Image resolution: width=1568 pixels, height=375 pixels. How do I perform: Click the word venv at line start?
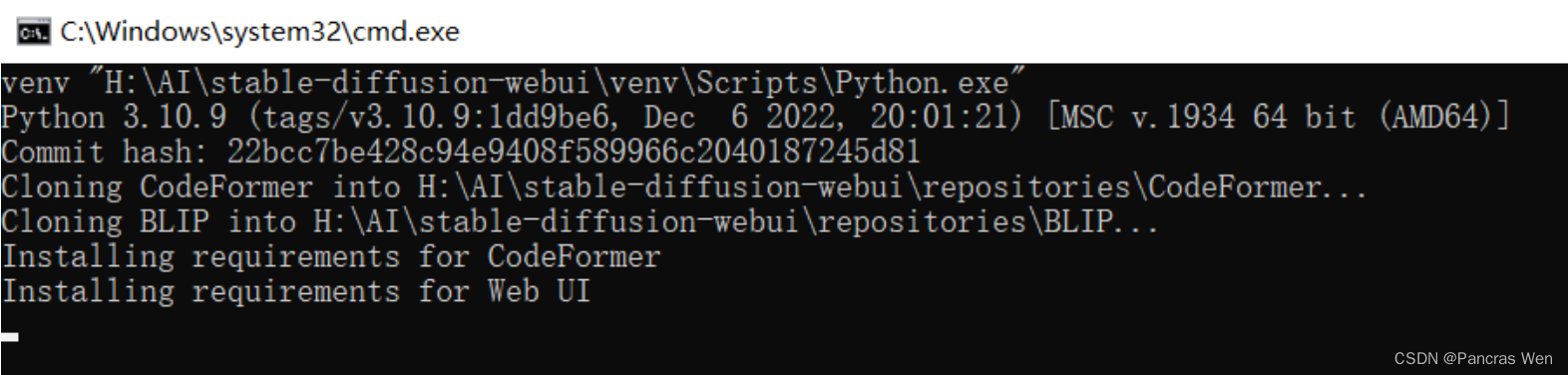click(35, 82)
